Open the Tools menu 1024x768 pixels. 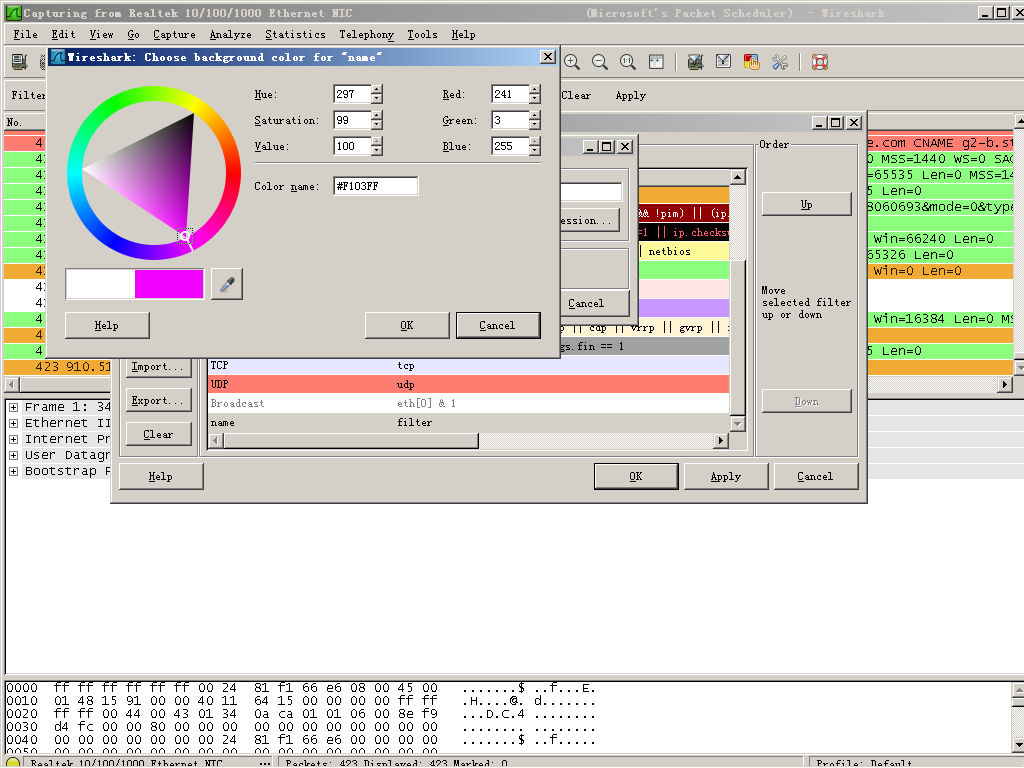(423, 35)
